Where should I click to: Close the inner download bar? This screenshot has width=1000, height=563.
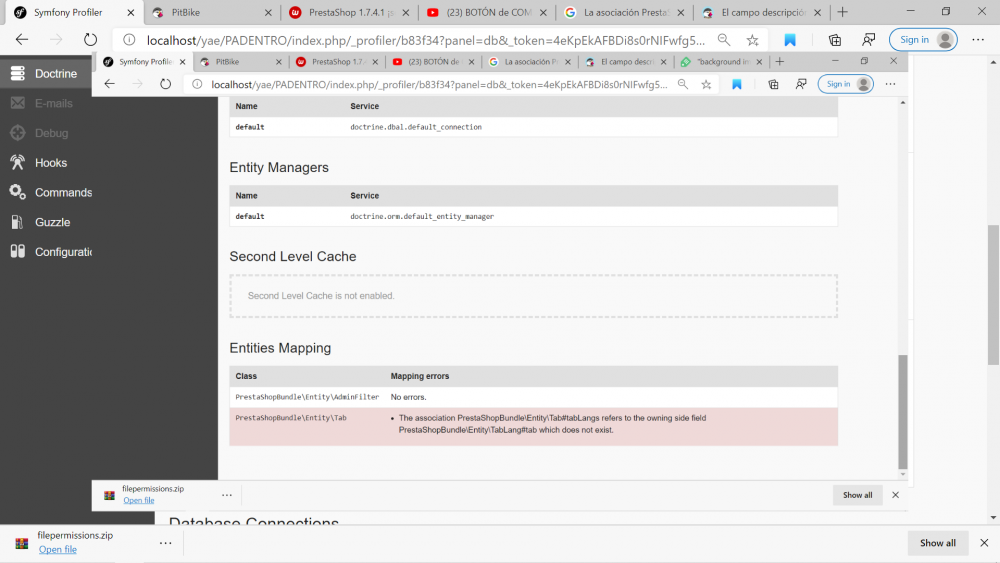[895, 495]
